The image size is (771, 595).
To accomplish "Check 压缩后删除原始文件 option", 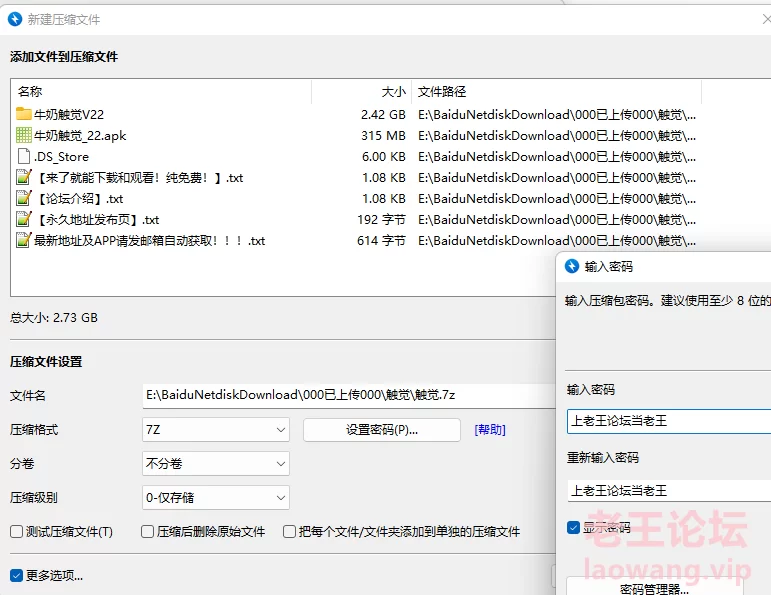I will (148, 532).
